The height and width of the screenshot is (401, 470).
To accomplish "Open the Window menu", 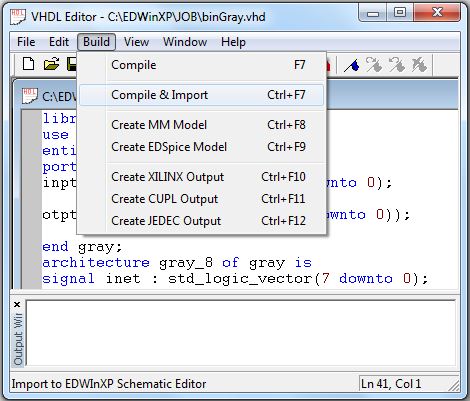I will 185,42.
